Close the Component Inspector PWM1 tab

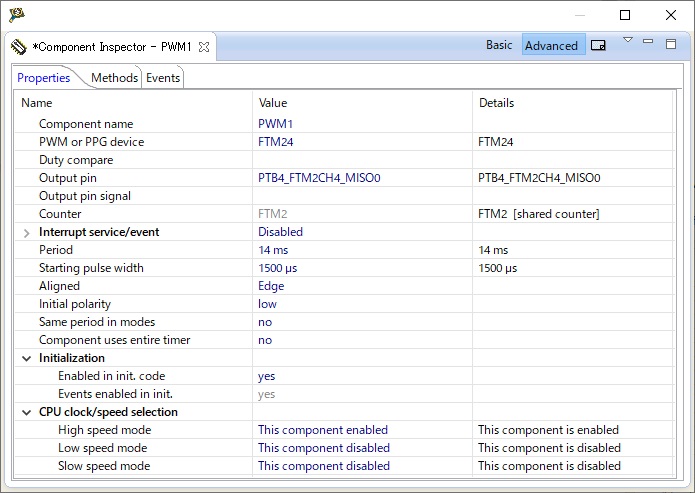tap(204, 47)
